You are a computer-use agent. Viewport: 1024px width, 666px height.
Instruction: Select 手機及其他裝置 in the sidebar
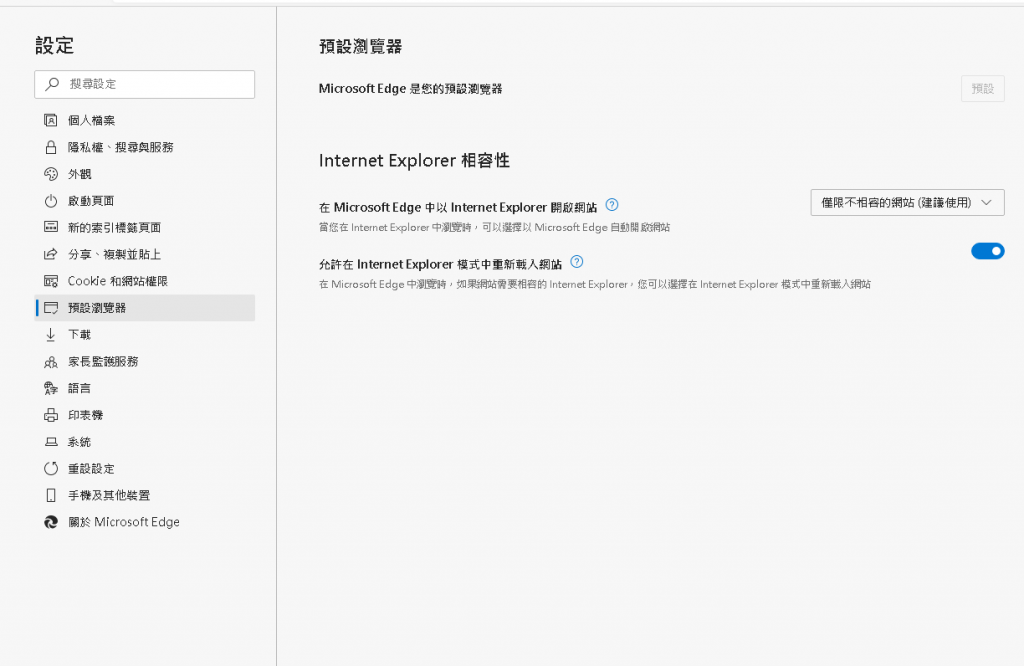coord(144,495)
